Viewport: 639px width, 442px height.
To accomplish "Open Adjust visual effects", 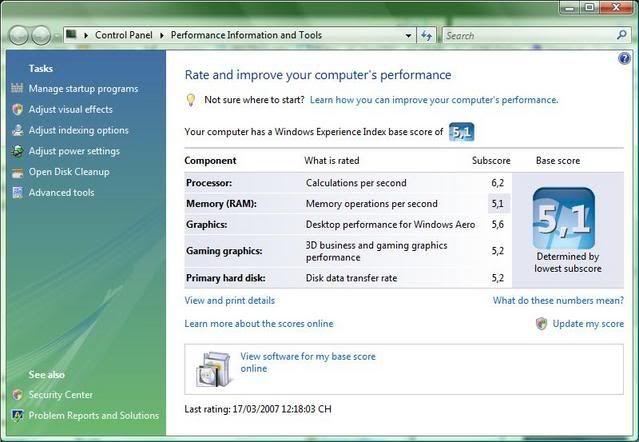I will click(x=71, y=109).
